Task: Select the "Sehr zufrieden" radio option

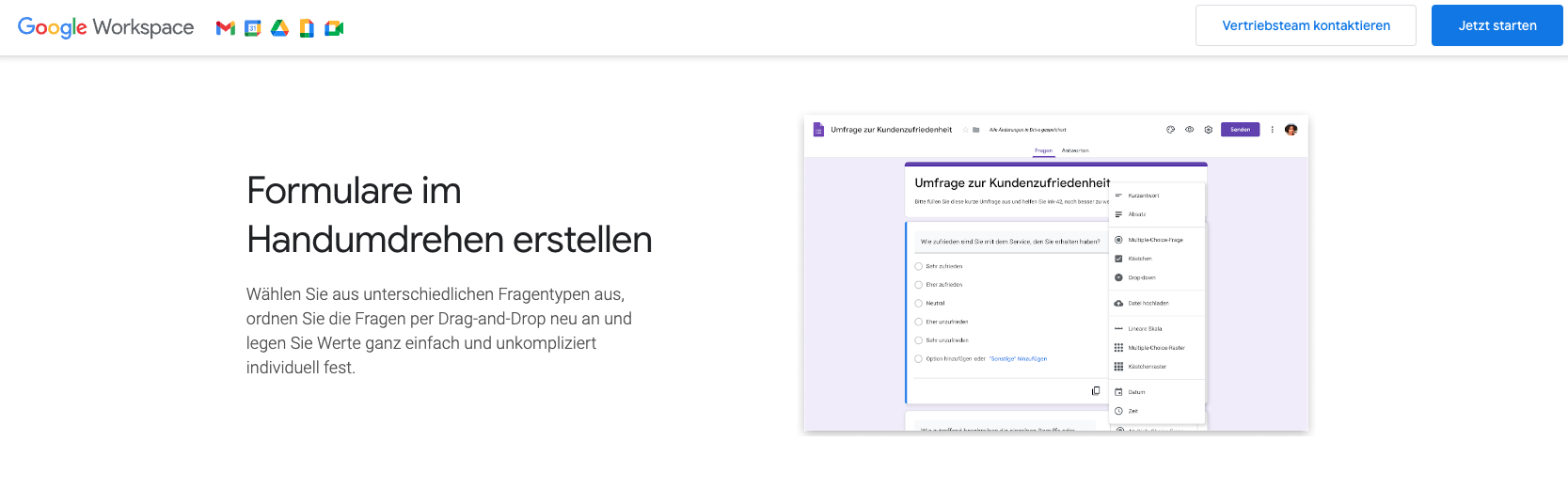Action: point(919,266)
